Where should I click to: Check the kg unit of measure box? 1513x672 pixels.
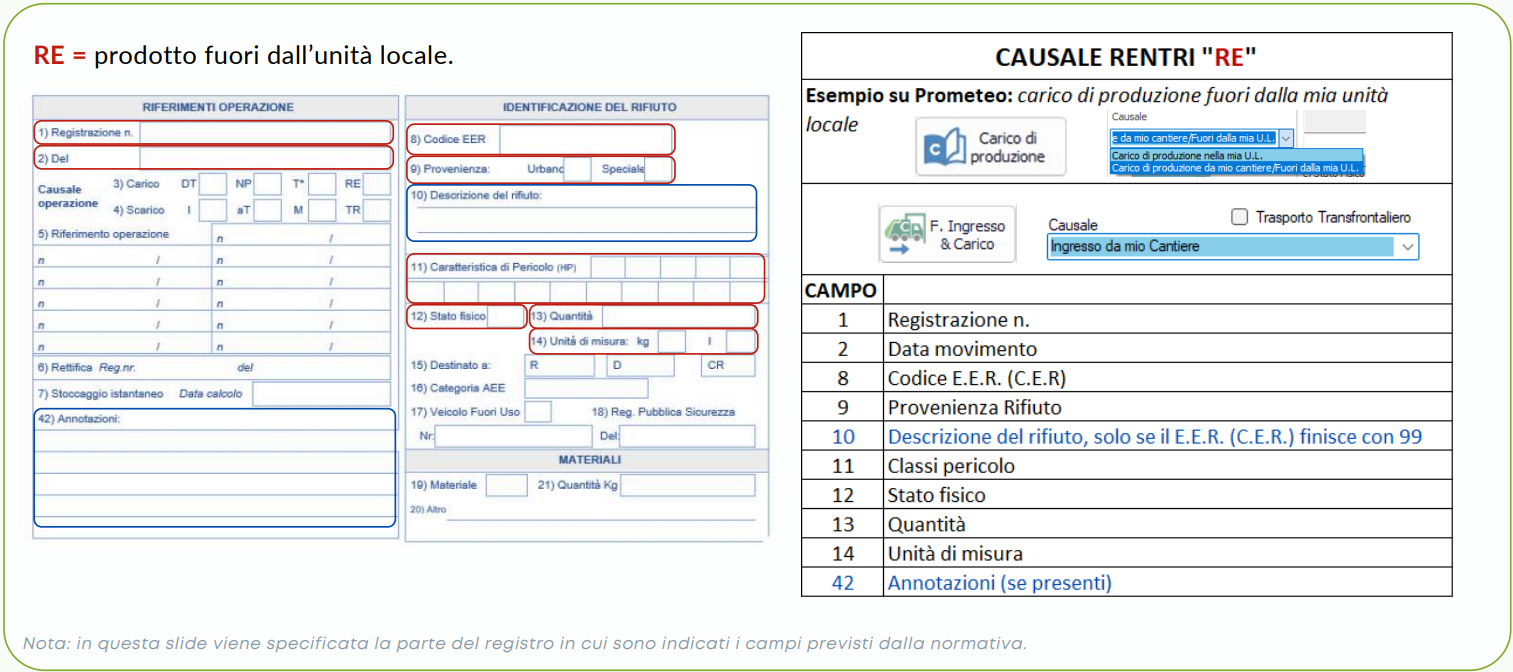point(671,342)
